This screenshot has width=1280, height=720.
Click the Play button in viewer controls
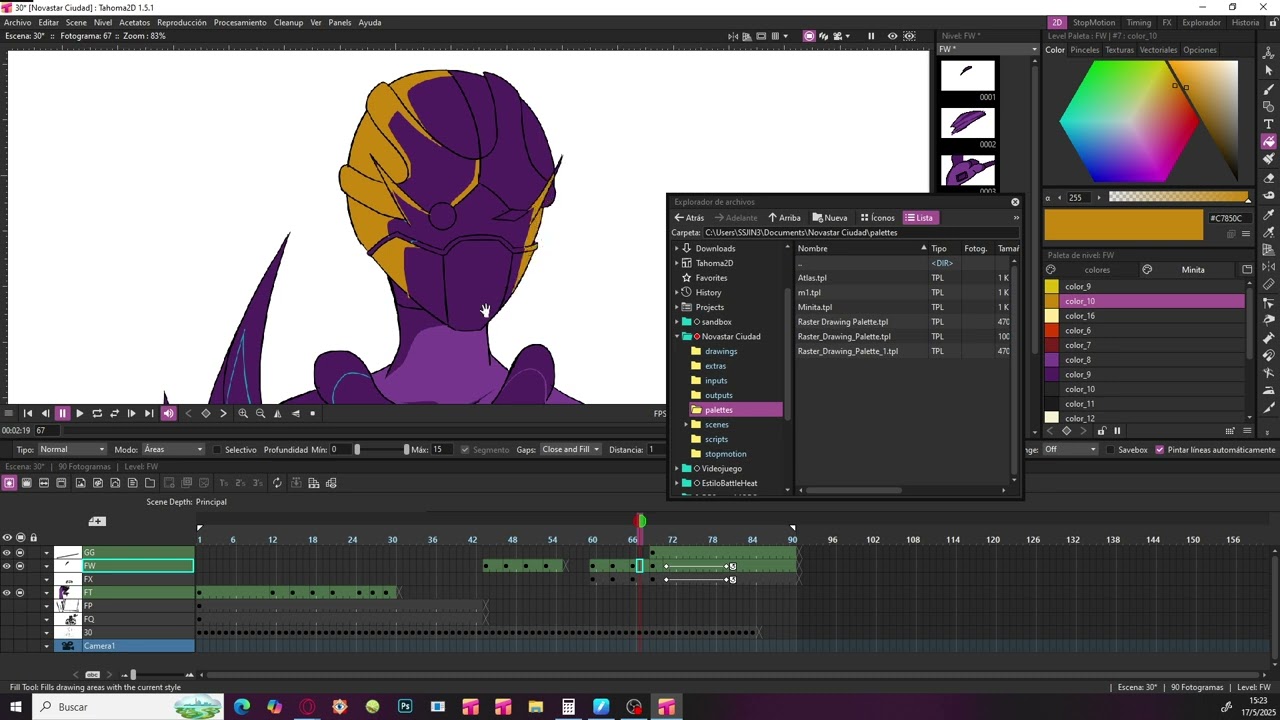[79, 413]
